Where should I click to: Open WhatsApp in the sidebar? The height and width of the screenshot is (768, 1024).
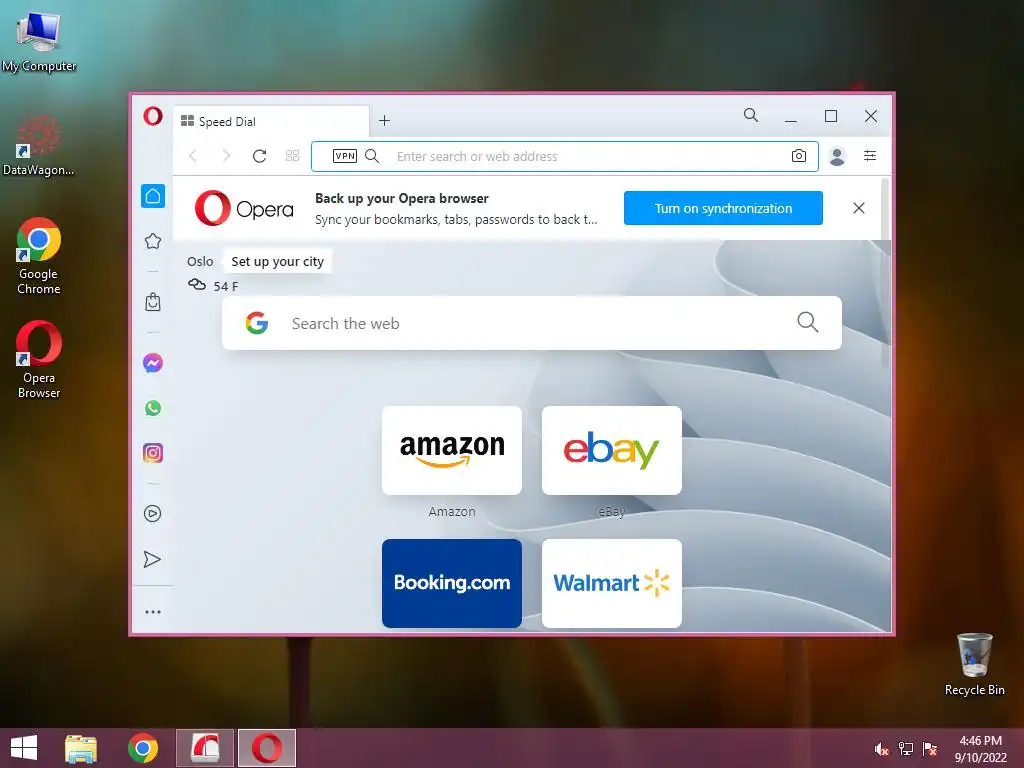[x=153, y=408]
